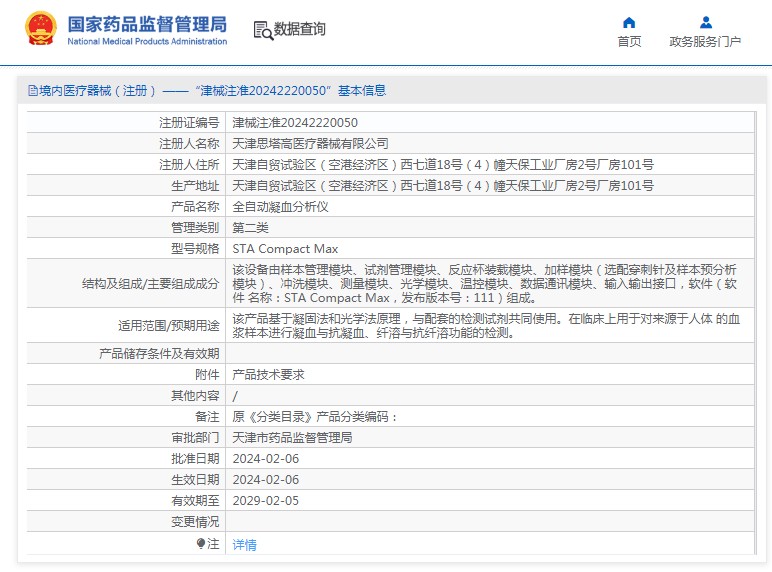Click the model value STA Compact Max
Viewport: 772px width, 572px height.
pos(285,249)
